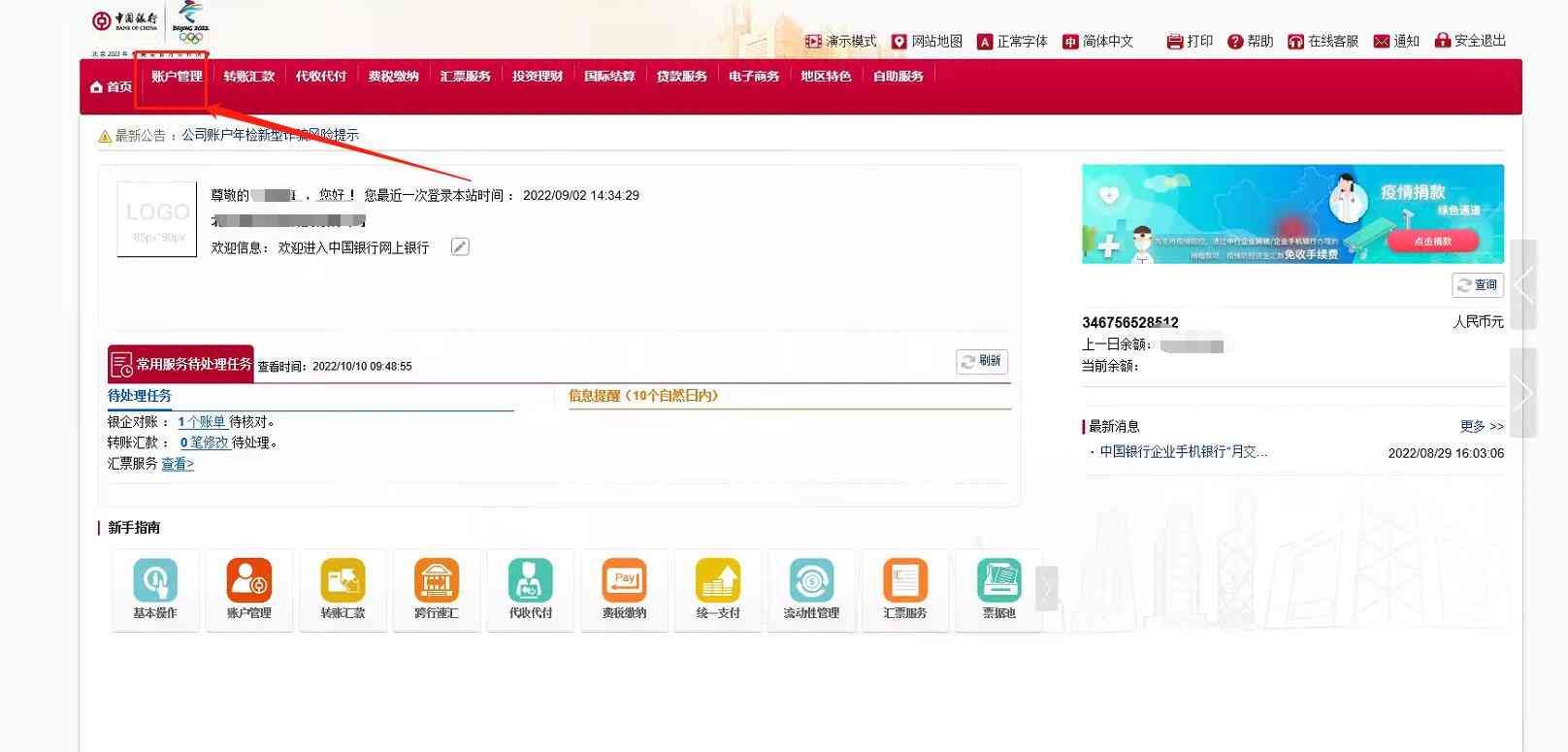Open the 基本操作 guide icon

(155, 581)
